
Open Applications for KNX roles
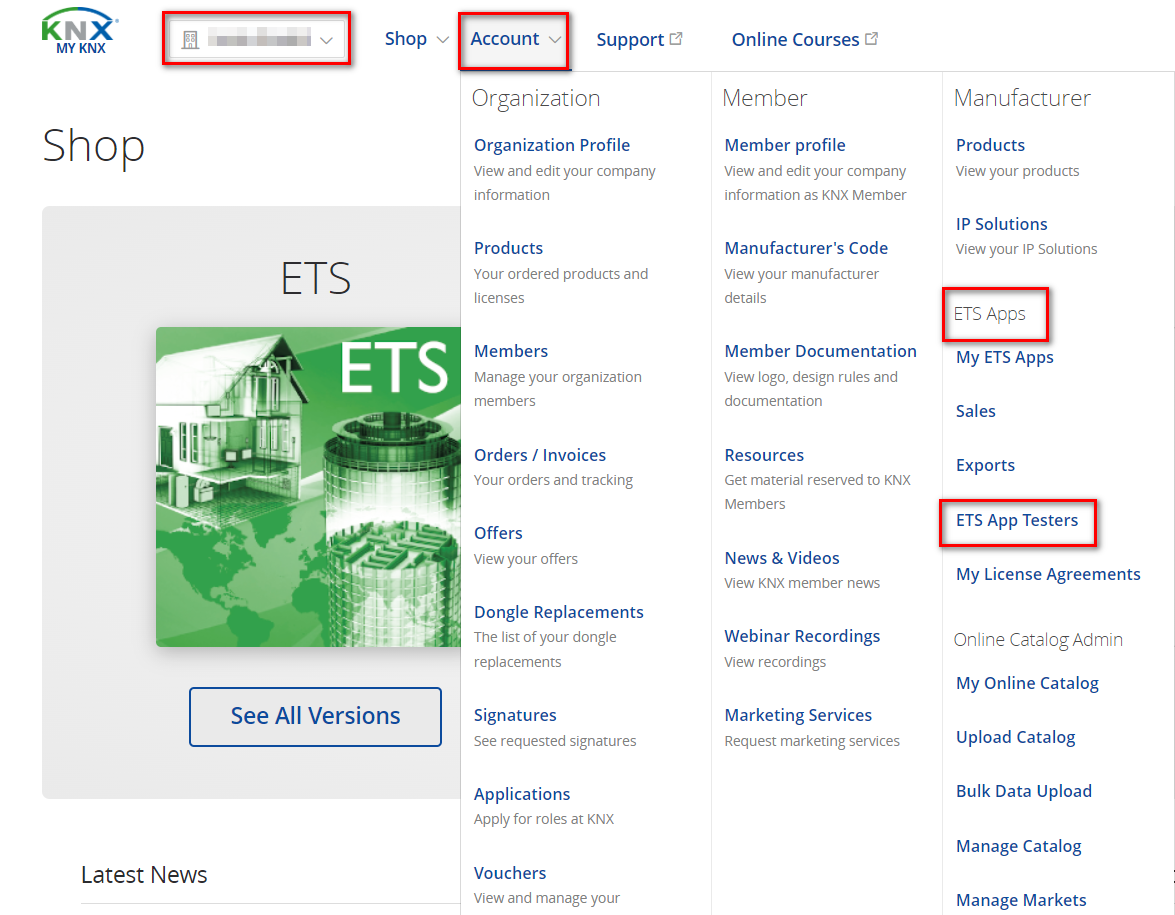522,794
